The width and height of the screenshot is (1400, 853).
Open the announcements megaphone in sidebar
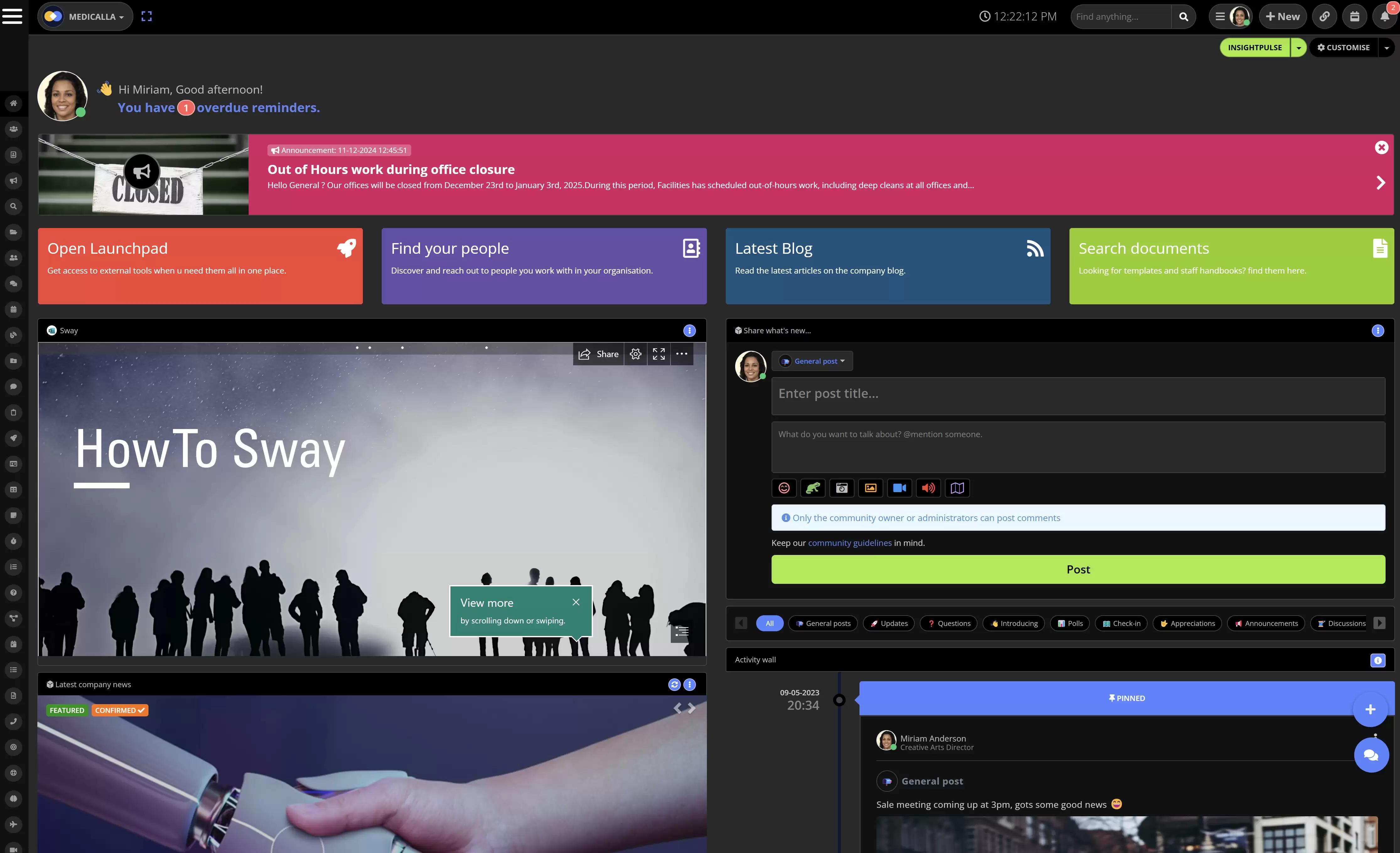(x=13, y=180)
